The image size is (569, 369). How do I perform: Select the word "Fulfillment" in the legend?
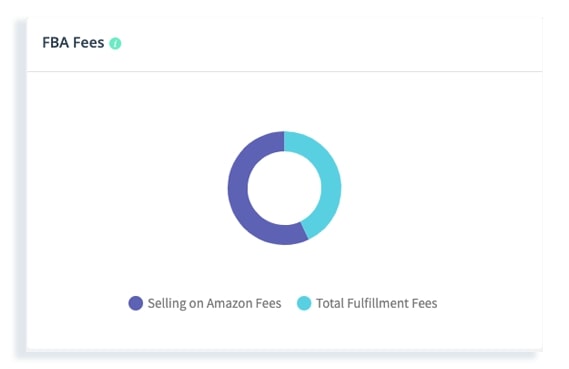pos(378,303)
